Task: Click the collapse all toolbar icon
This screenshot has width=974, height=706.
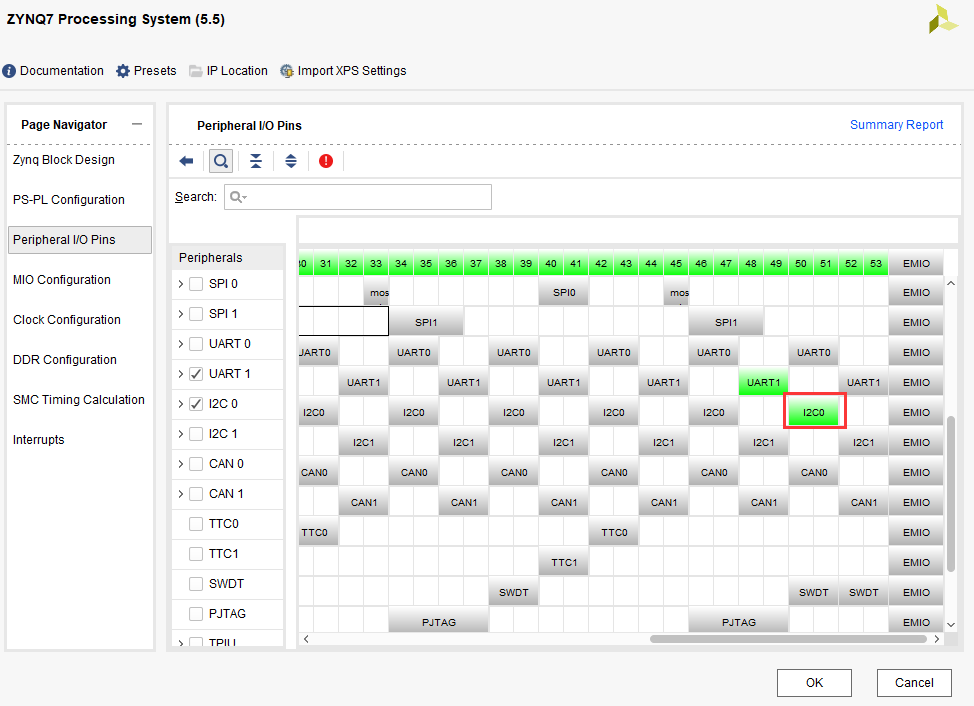Action: (256, 161)
